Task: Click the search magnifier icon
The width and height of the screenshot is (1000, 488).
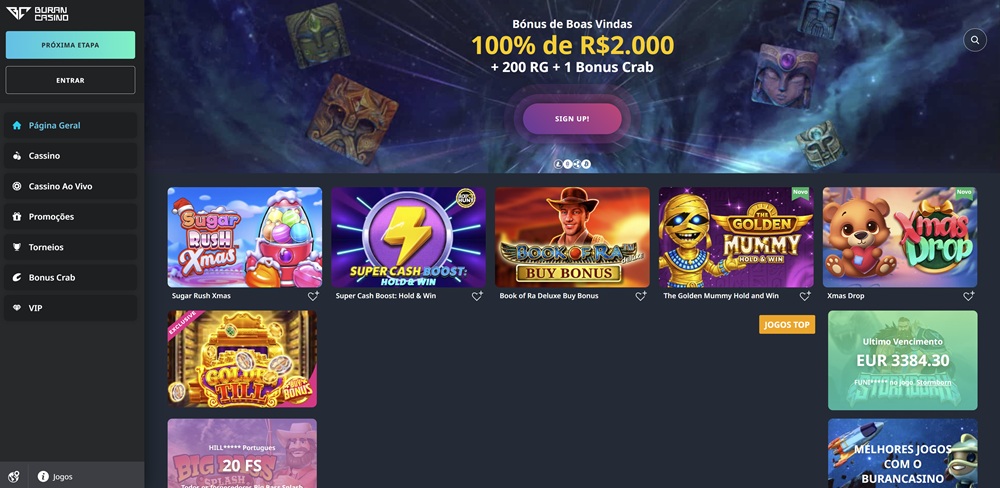Action: [x=974, y=40]
